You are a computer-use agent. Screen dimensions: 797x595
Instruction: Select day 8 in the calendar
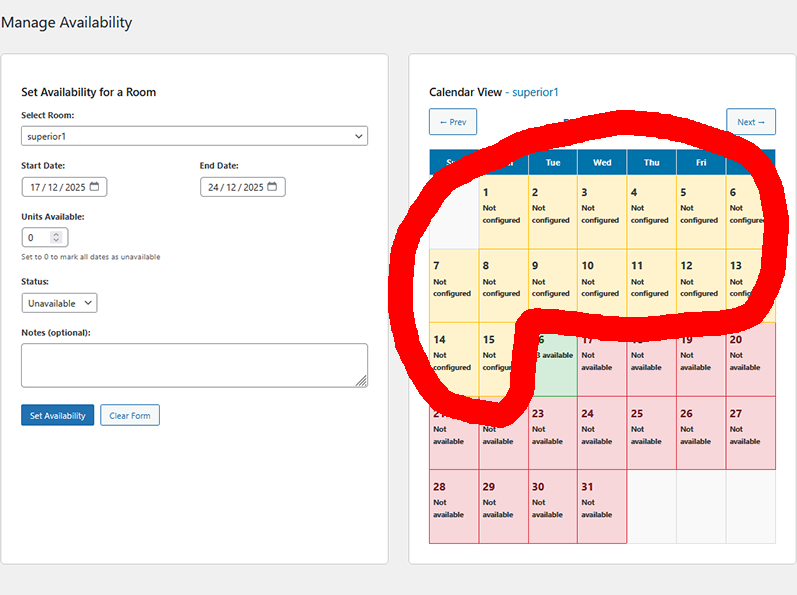[x=503, y=286]
